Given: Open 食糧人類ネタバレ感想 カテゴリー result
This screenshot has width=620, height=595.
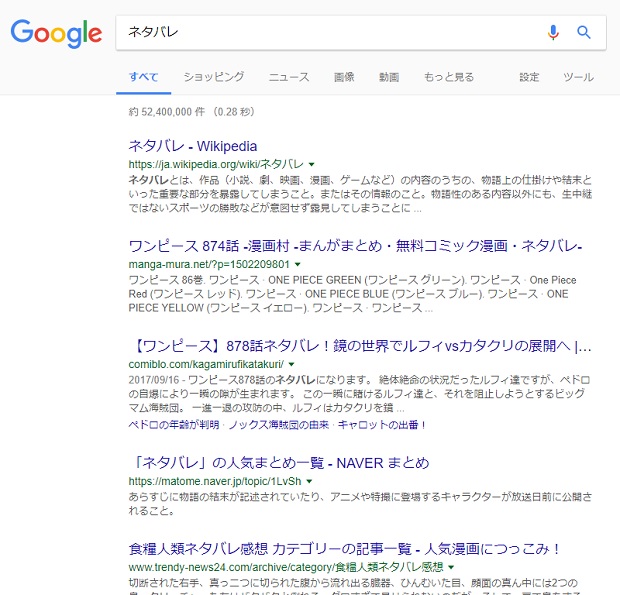Looking at the screenshot, I should [x=345, y=549].
